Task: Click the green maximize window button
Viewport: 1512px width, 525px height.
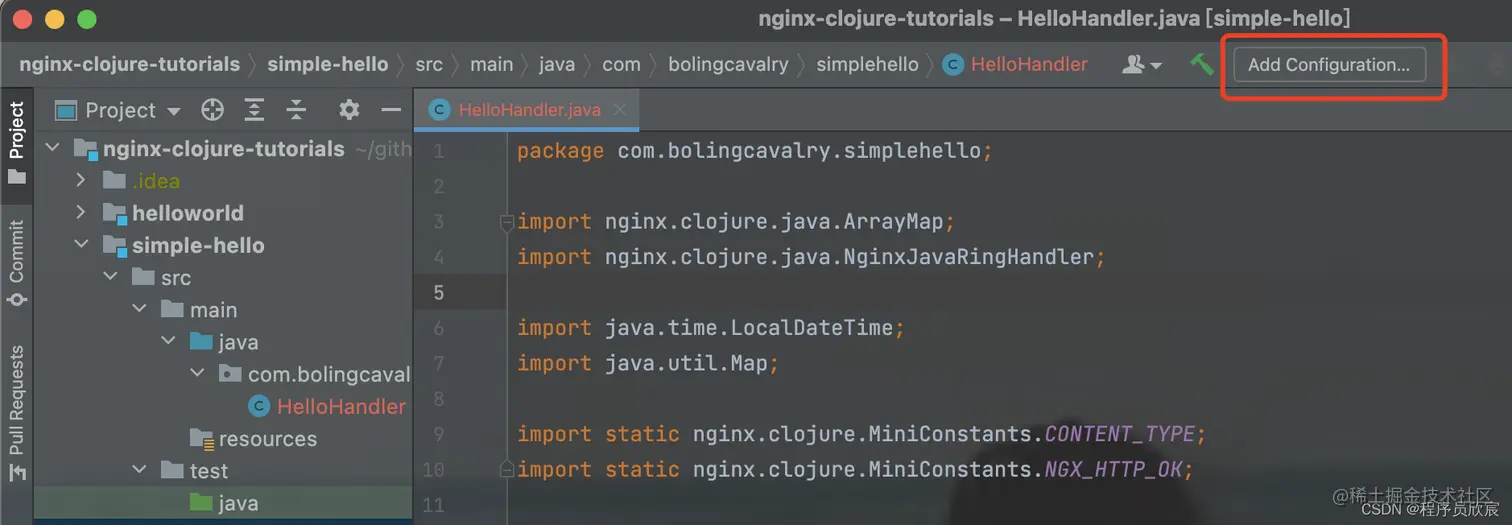Action: pyautogui.click(x=87, y=19)
